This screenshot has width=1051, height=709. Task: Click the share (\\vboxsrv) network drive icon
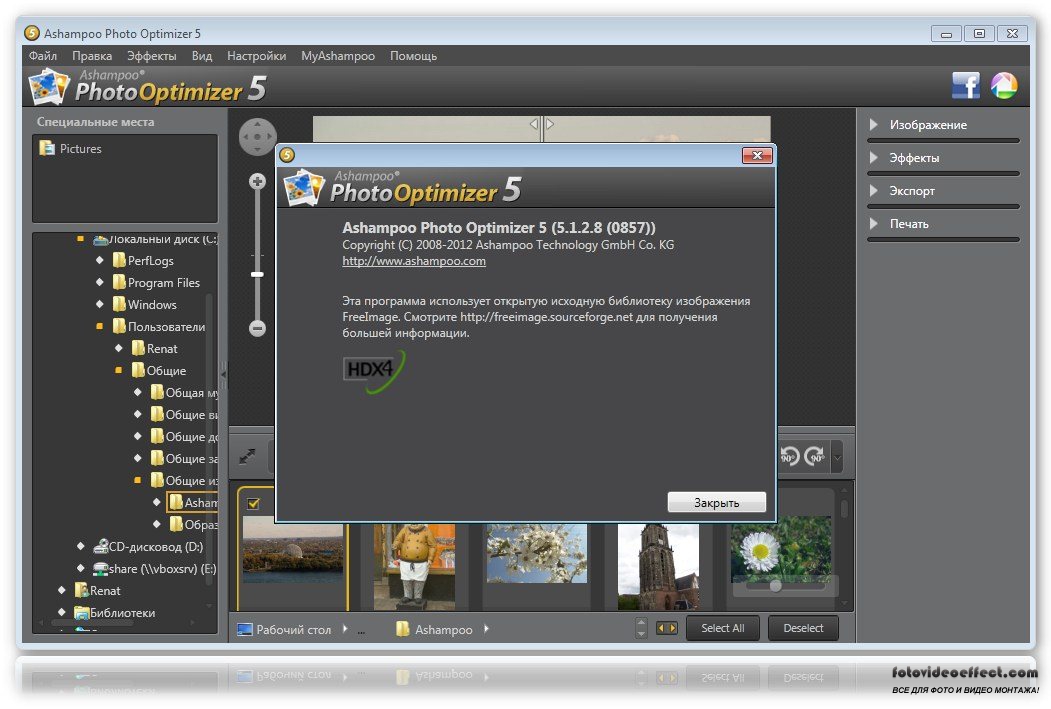101,568
